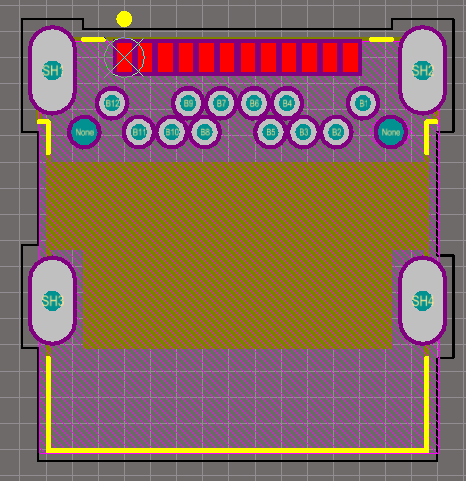Screen dimensions: 466x481
Task: Select the SH1 shield slot pad
Action: [52, 70]
